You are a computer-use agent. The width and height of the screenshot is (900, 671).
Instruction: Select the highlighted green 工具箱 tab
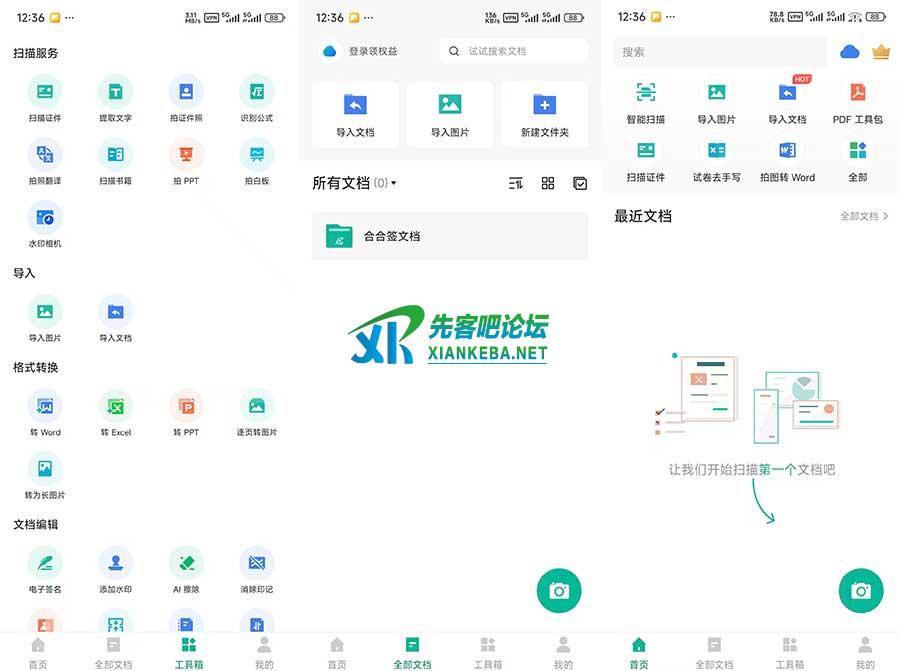pos(187,651)
